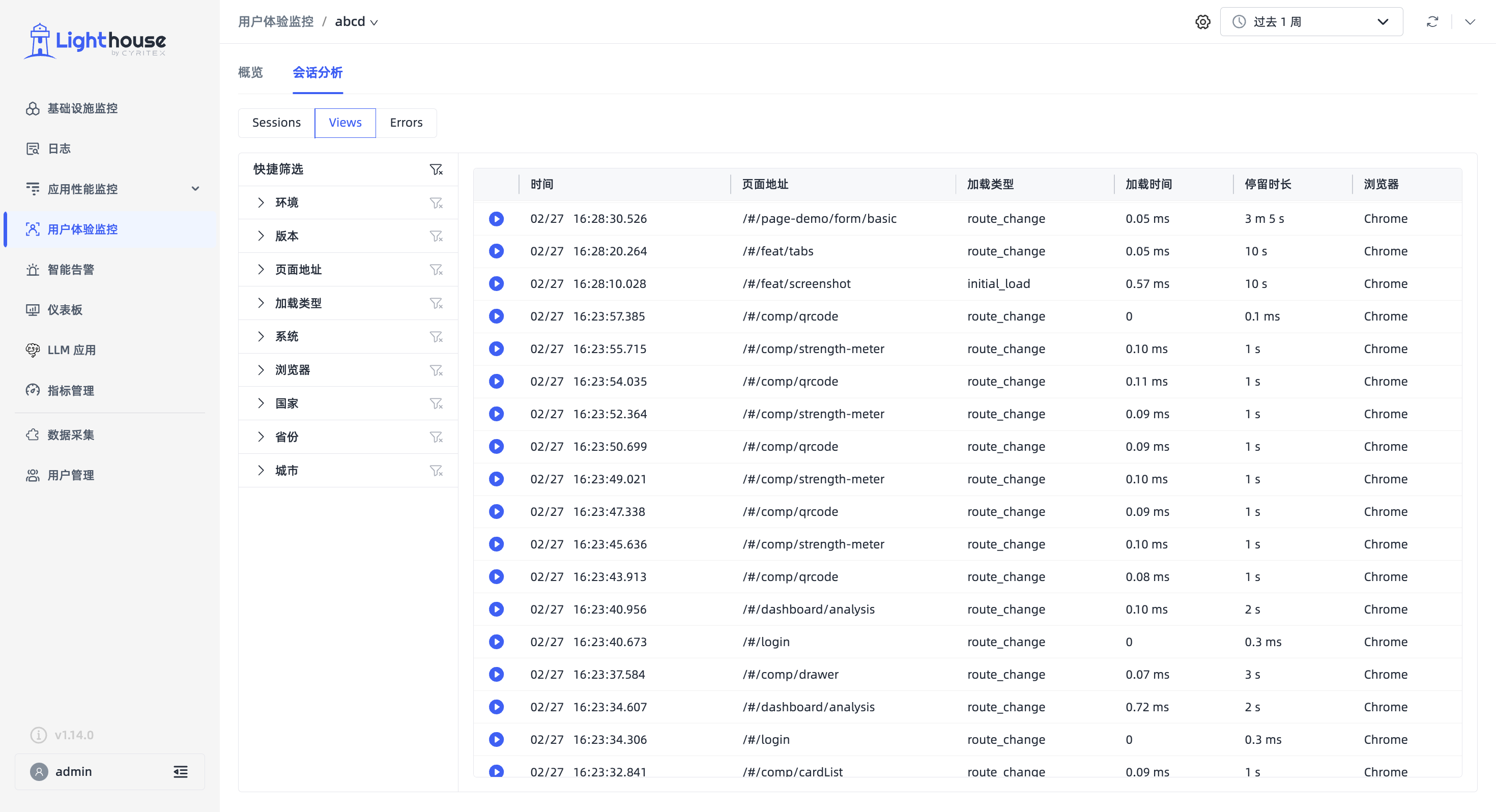
Task: Select the Errors tab
Action: 406,123
